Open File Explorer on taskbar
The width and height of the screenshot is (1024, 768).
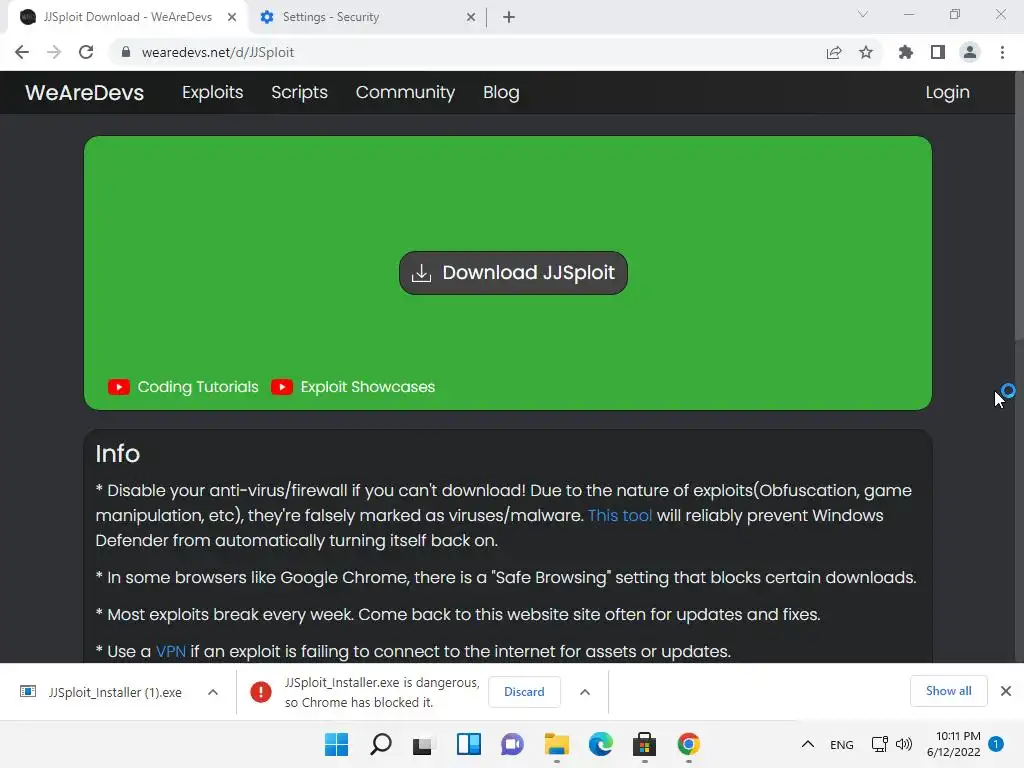556,744
